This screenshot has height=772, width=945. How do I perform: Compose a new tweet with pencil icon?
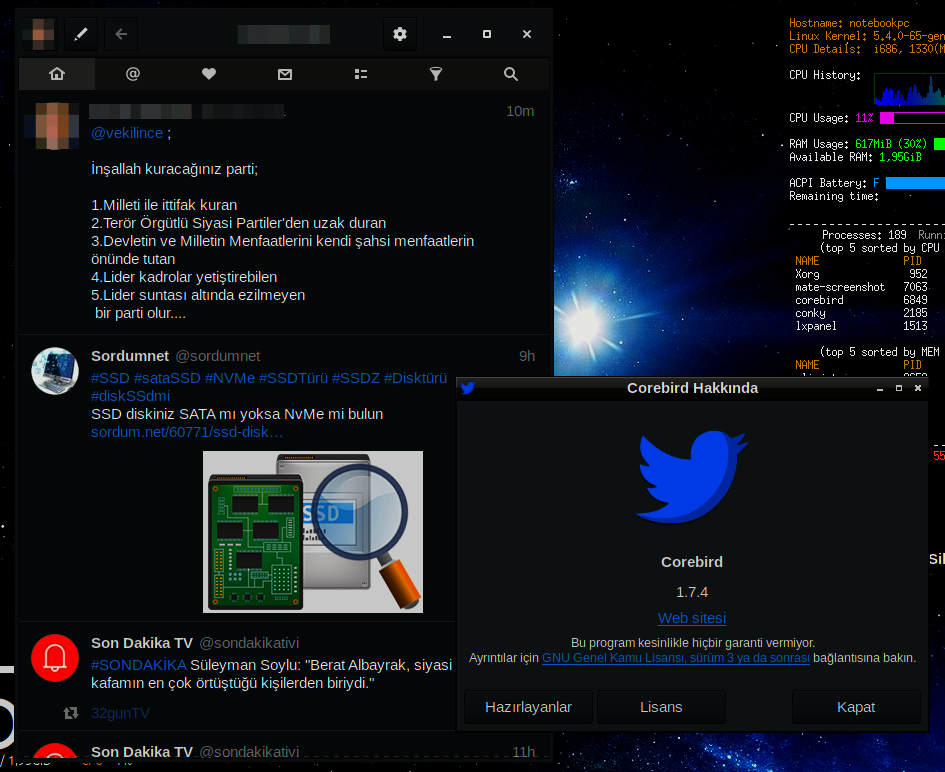tap(81, 34)
